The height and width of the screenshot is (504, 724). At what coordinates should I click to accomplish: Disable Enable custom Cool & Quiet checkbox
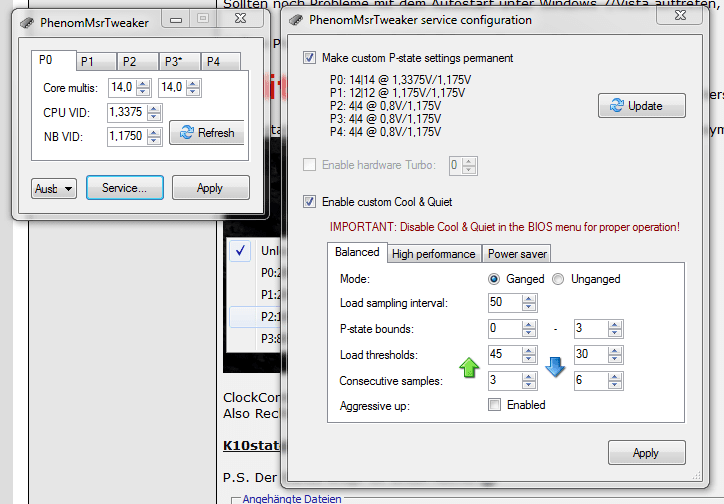[309, 202]
